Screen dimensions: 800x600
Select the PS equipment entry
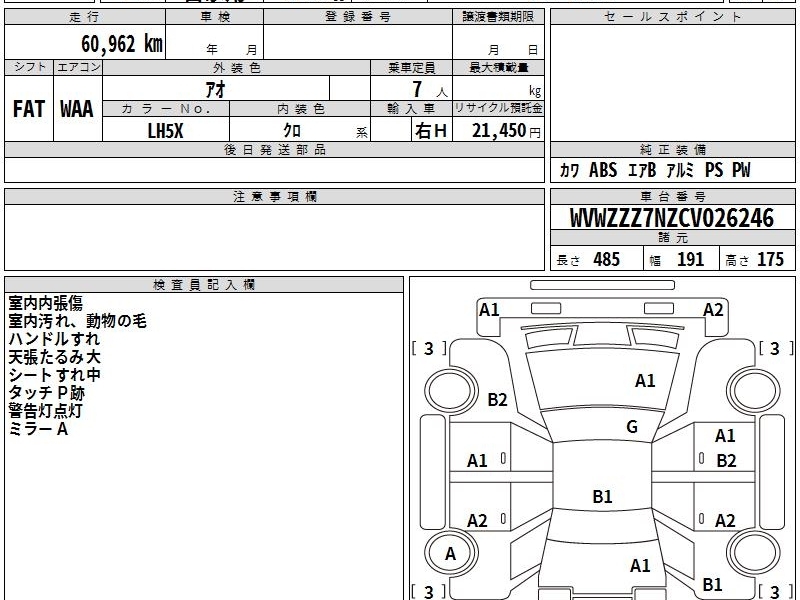point(714,170)
